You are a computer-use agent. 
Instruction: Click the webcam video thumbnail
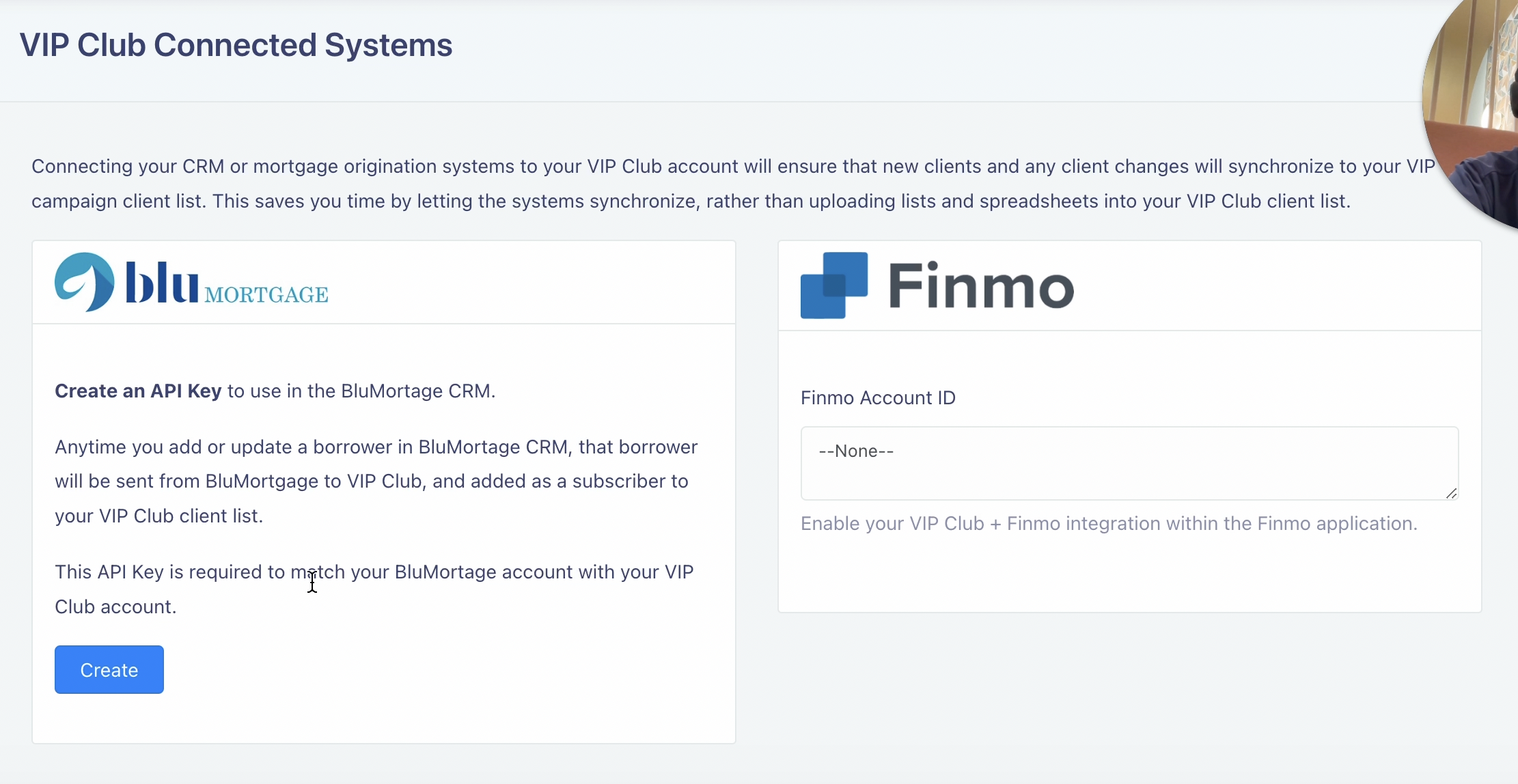[1476, 109]
